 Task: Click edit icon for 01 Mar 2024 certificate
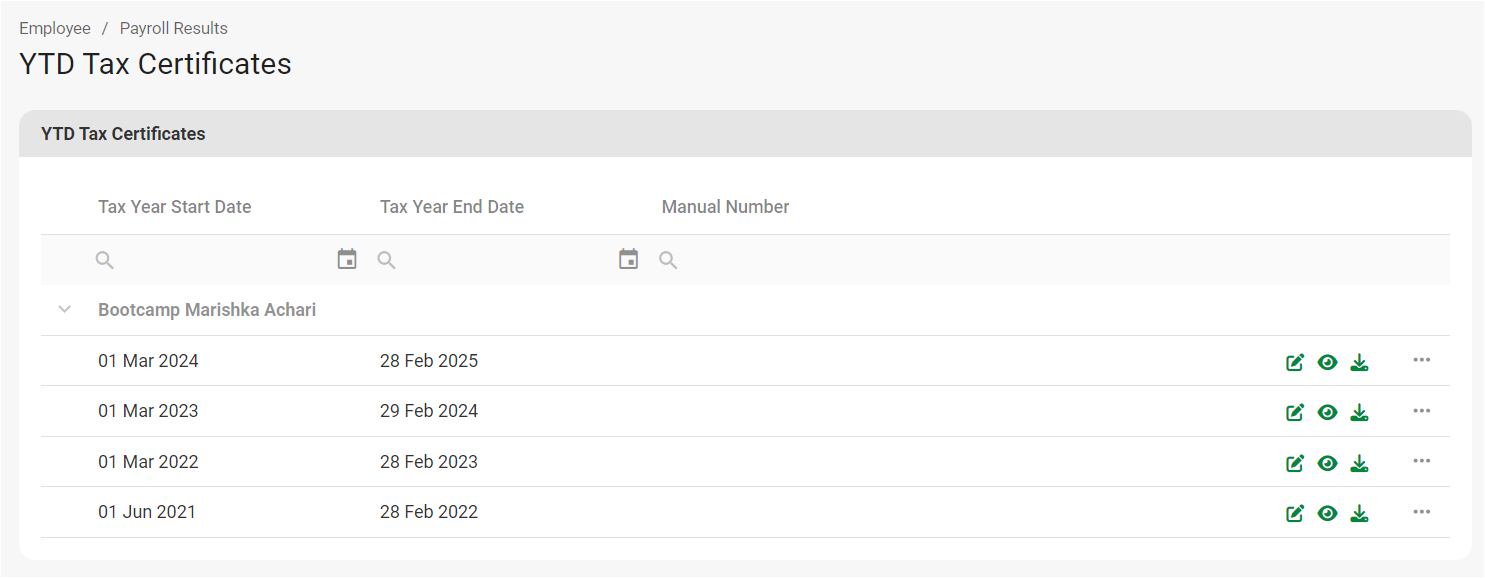coord(1295,362)
